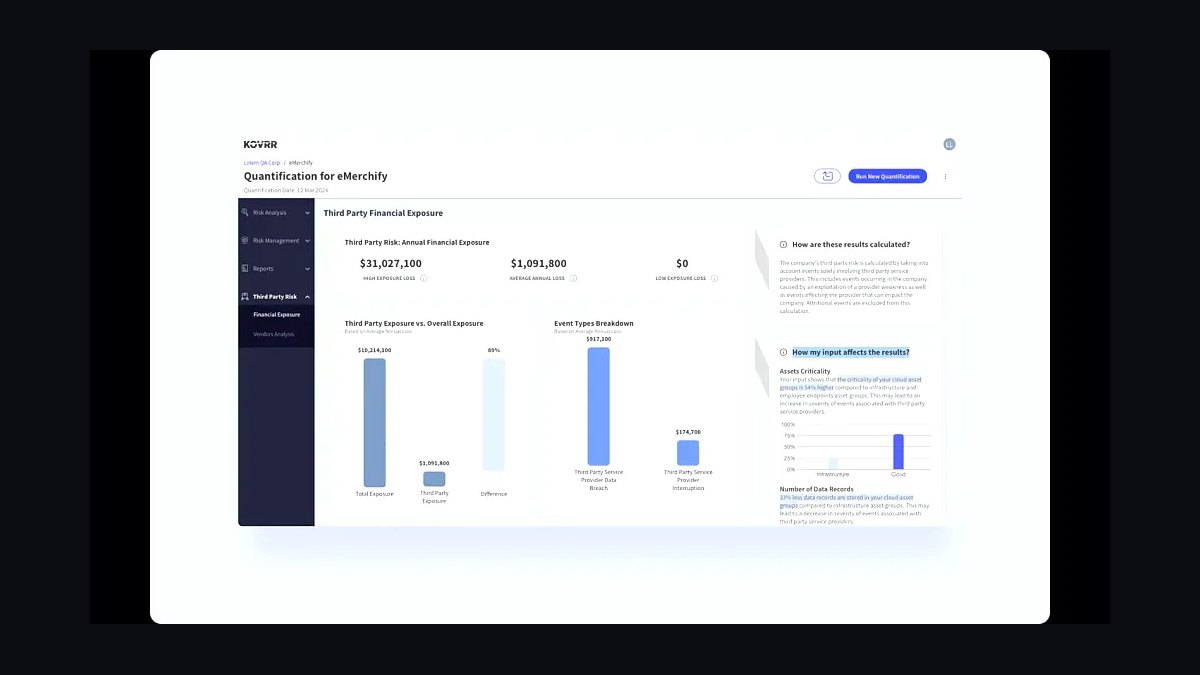
Task: Click 'Assets Criticality' subheading
Action: click(805, 371)
